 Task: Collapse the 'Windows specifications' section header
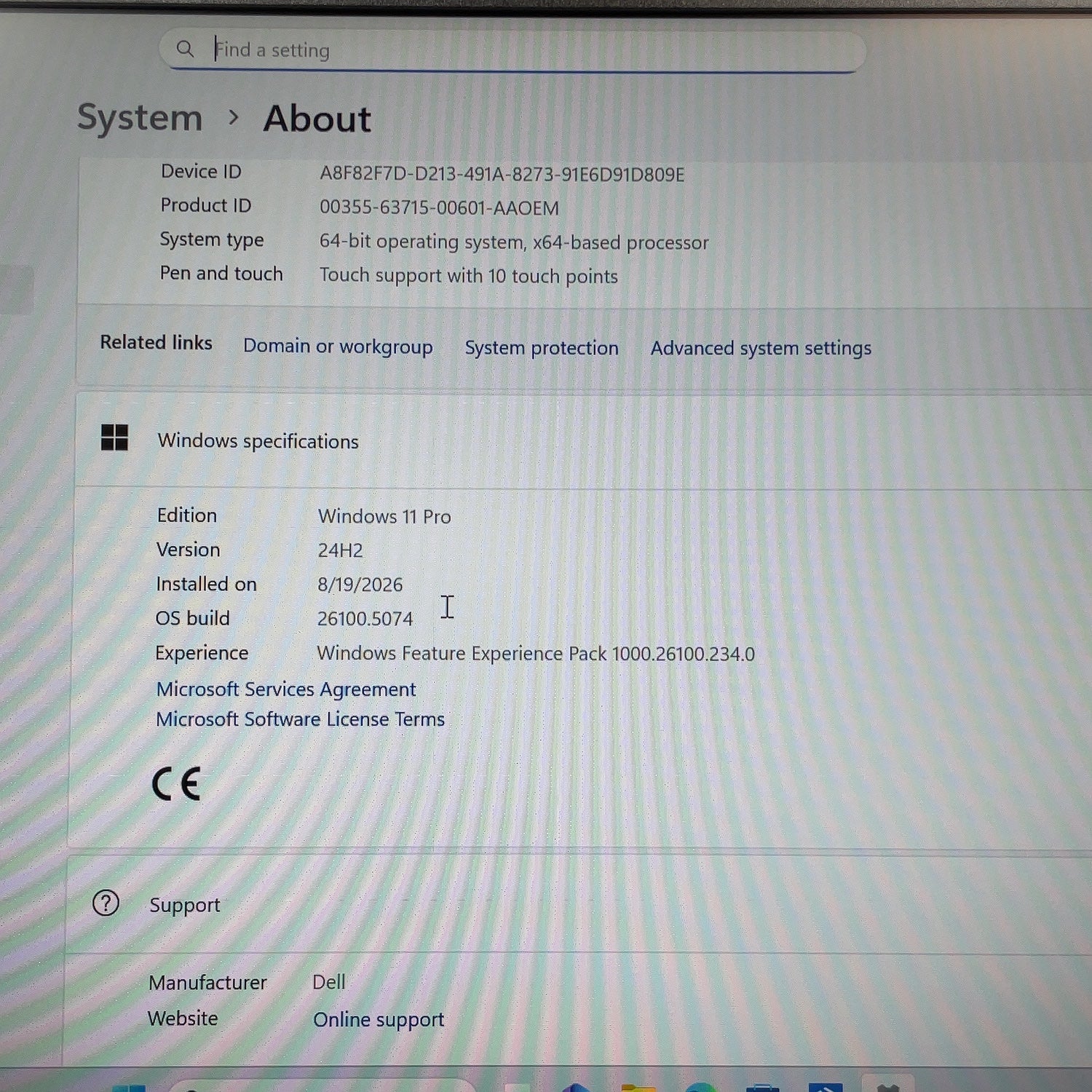click(582, 440)
